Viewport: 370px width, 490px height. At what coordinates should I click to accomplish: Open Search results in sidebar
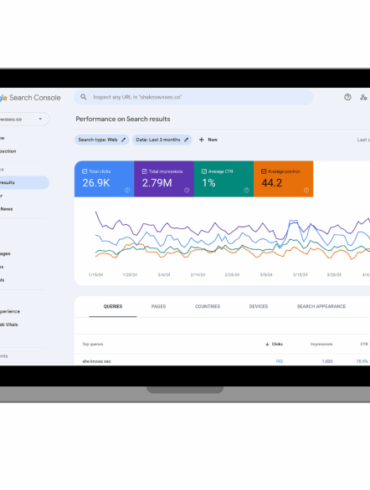click(24, 182)
